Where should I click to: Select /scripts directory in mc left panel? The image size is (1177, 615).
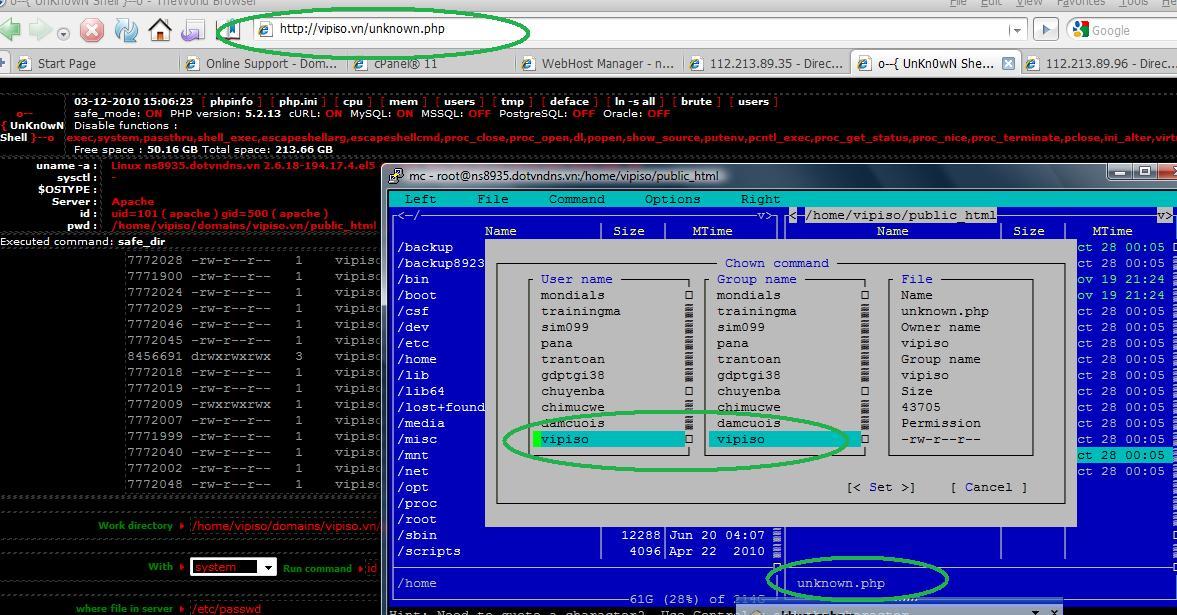point(429,551)
